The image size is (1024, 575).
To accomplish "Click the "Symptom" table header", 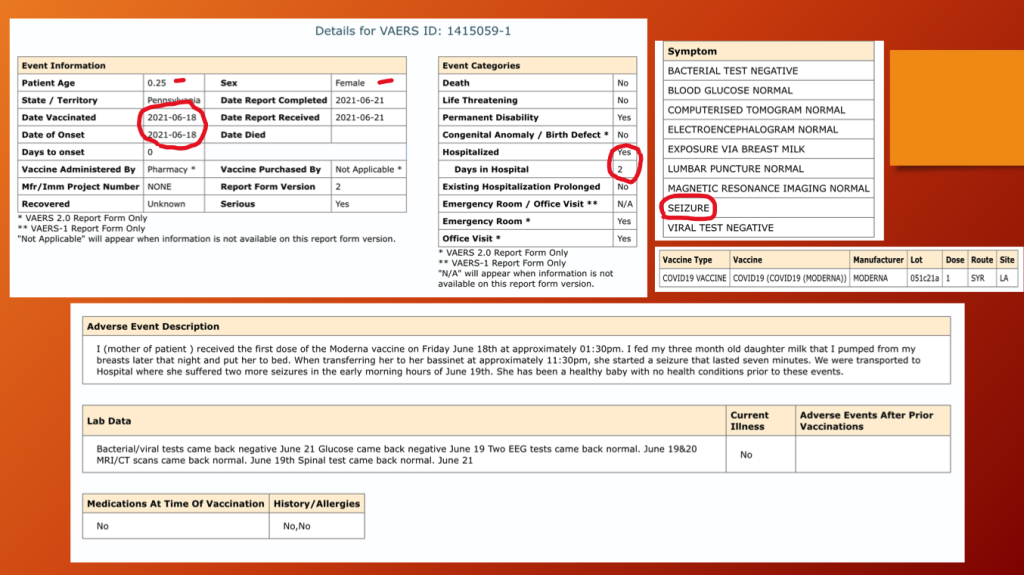I will click(692, 51).
